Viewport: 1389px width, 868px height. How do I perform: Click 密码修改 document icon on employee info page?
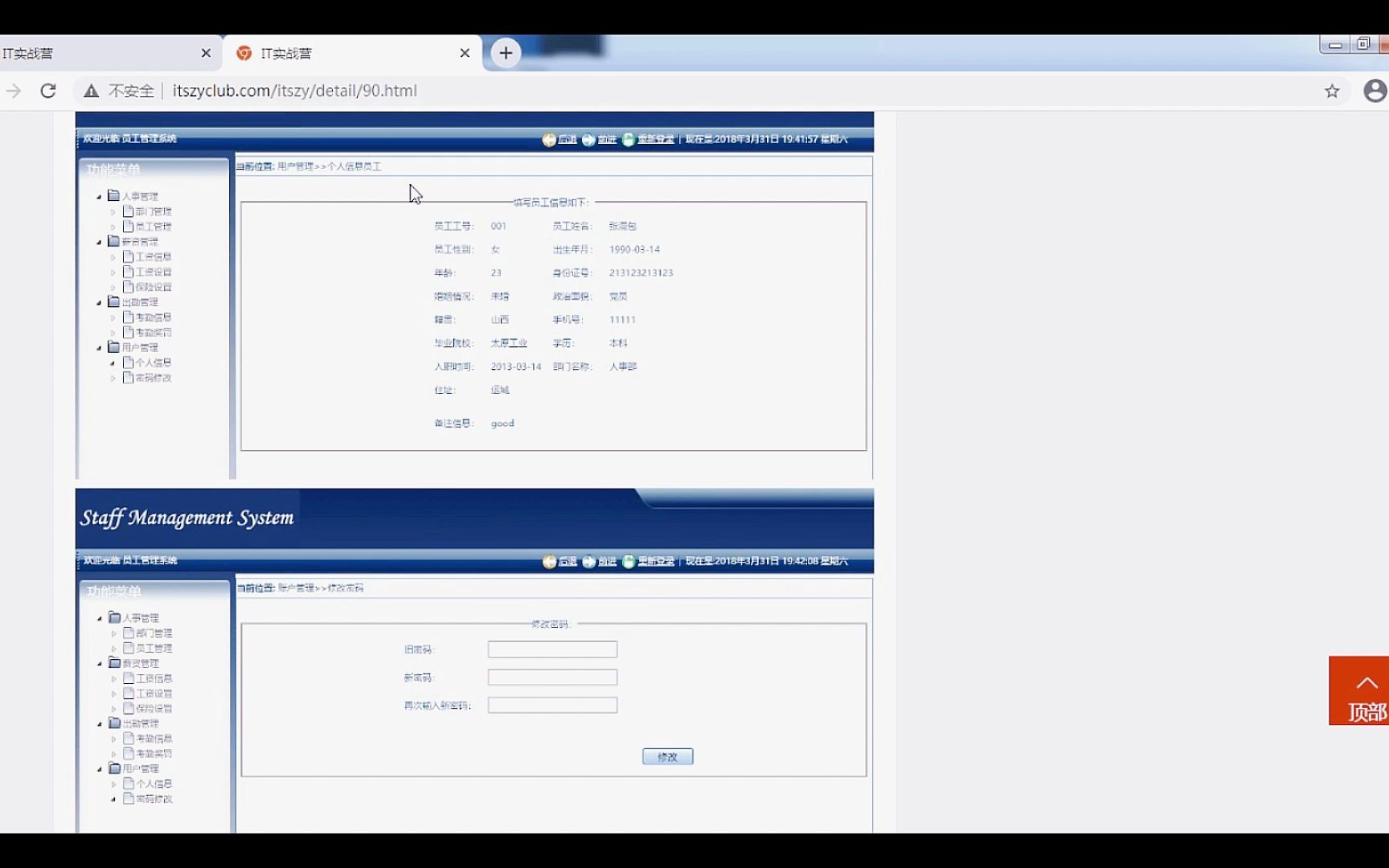(128, 377)
